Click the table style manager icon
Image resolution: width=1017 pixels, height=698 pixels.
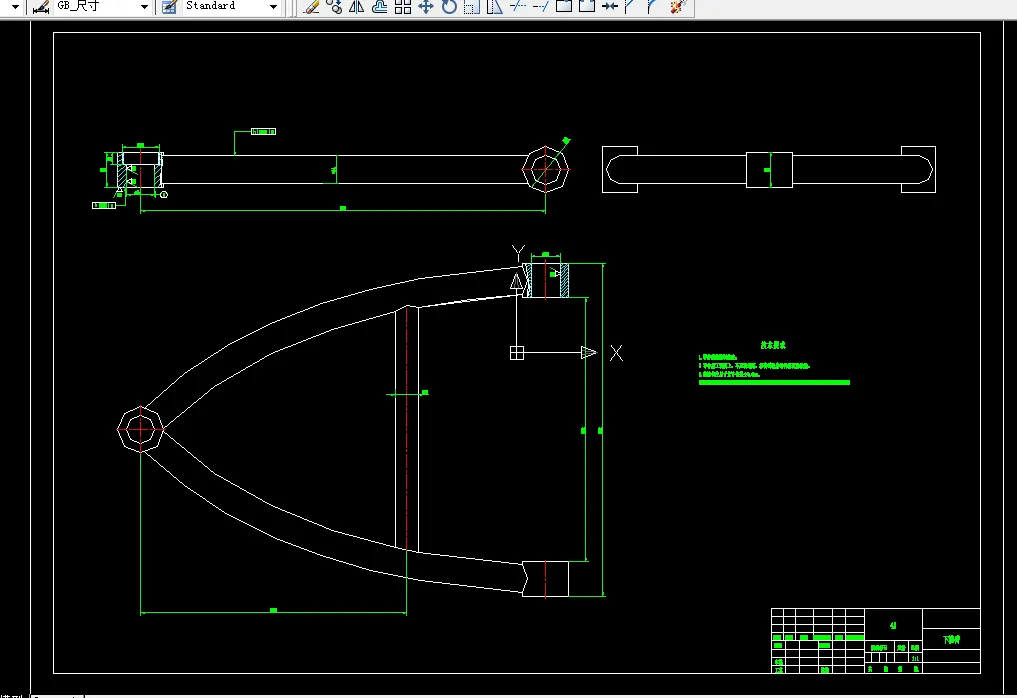click(x=169, y=6)
